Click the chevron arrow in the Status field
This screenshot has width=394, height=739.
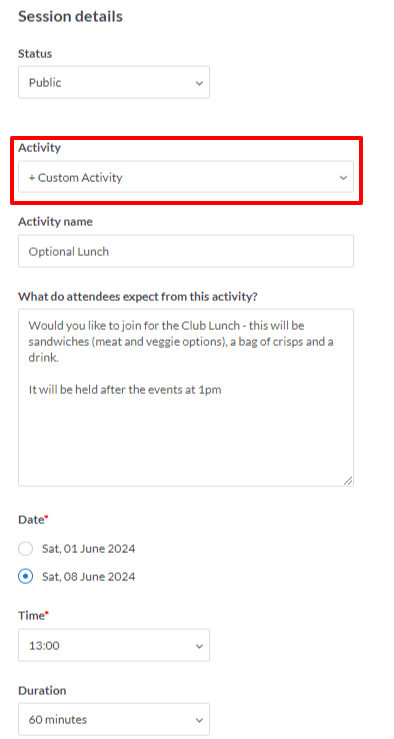pos(199,83)
